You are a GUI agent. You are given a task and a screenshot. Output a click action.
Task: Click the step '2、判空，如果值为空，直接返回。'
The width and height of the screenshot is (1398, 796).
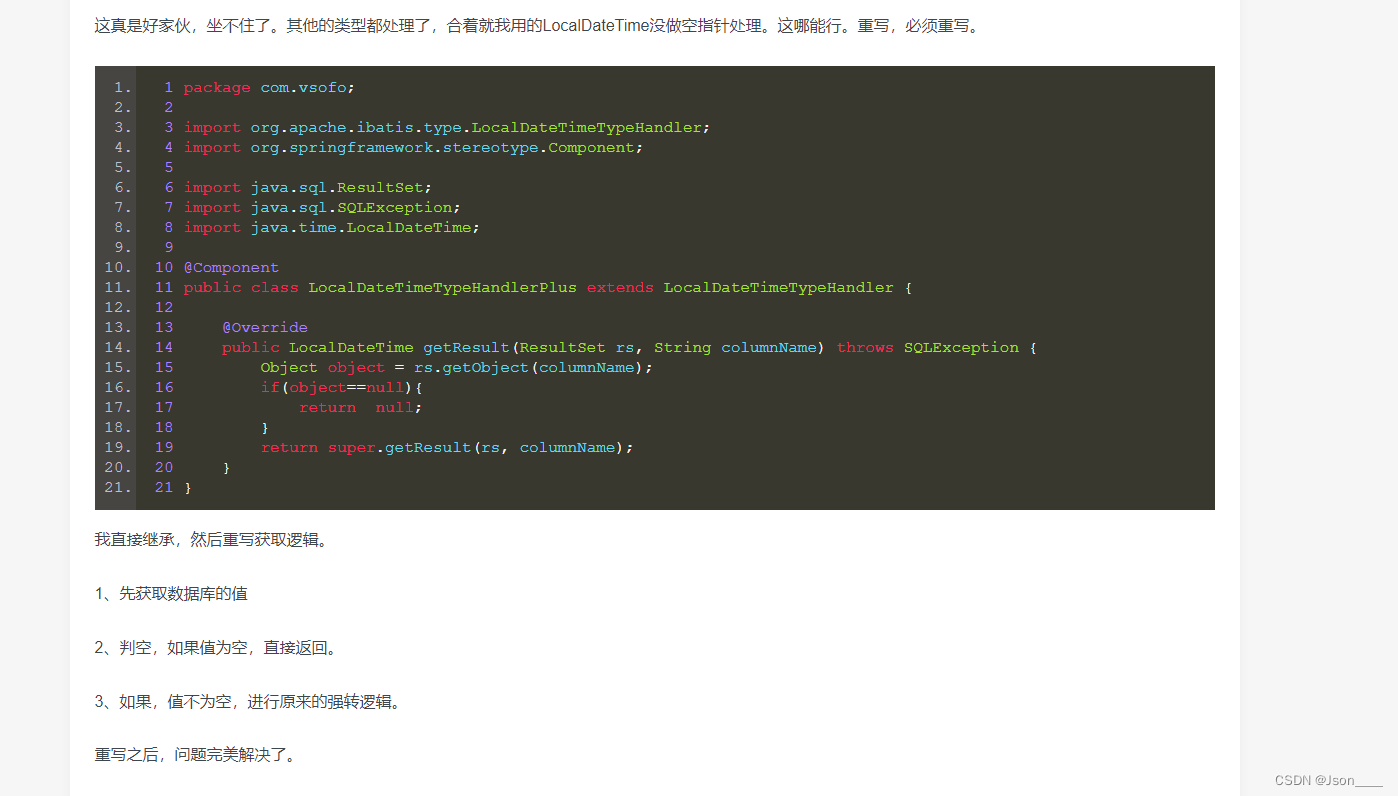217,648
